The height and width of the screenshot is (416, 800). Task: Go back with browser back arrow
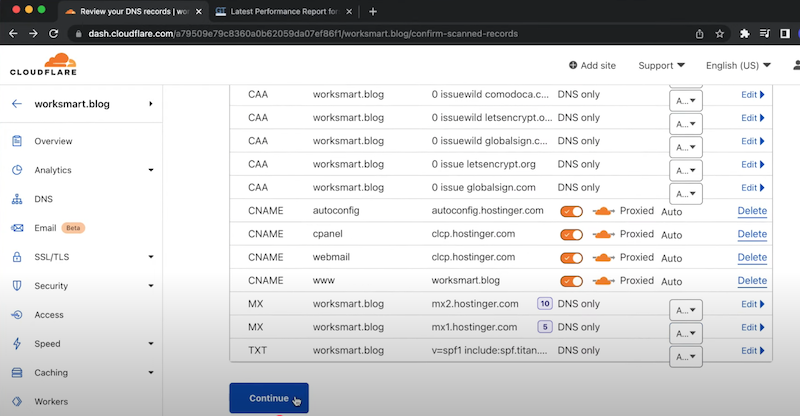coord(13,34)
